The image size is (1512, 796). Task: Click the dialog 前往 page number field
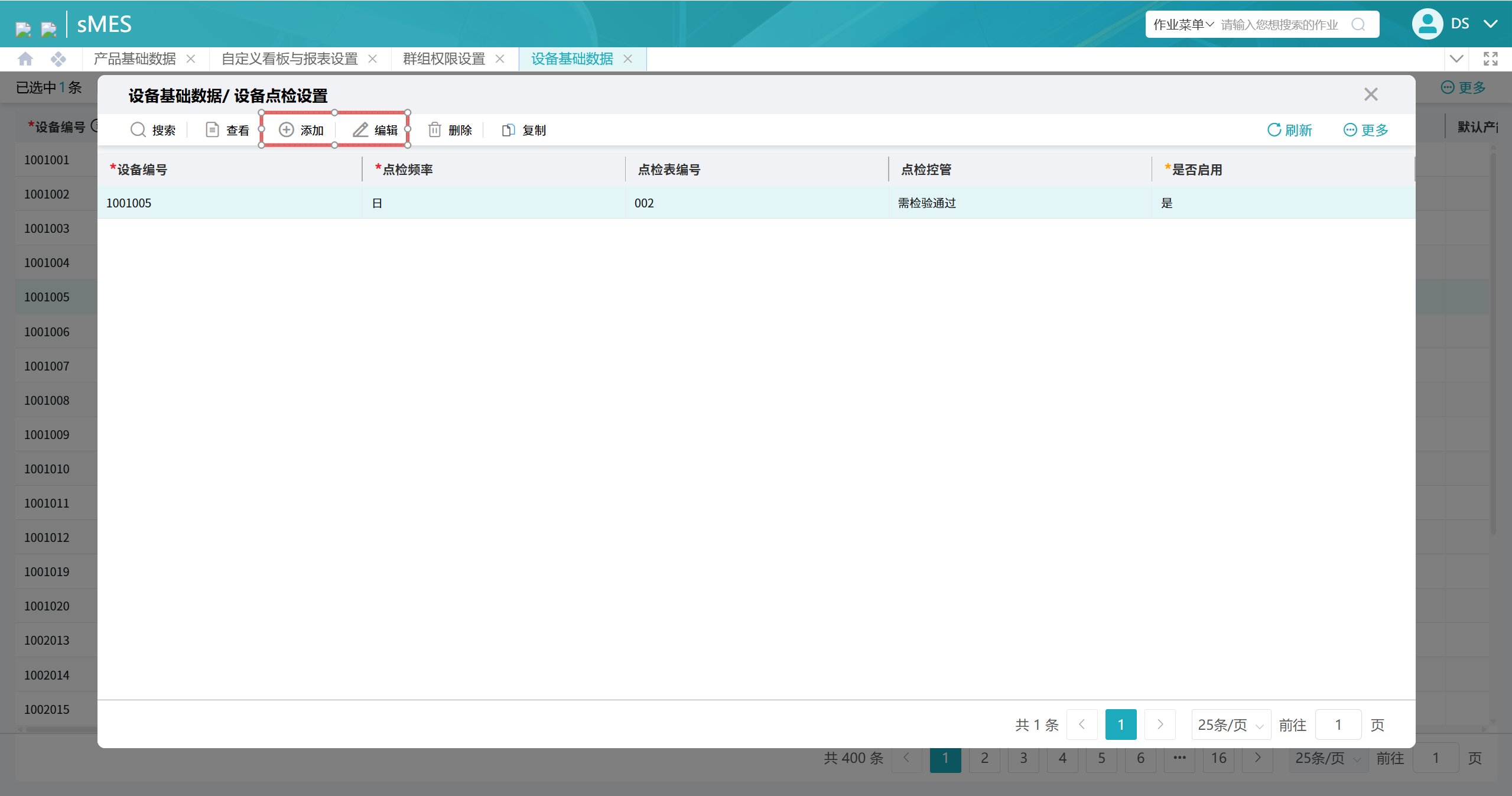(1338, 724)
